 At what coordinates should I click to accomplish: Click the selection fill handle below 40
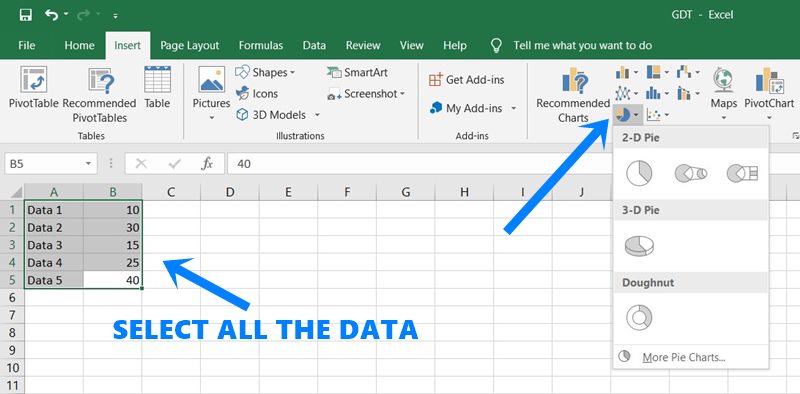[x=142, y=289]
